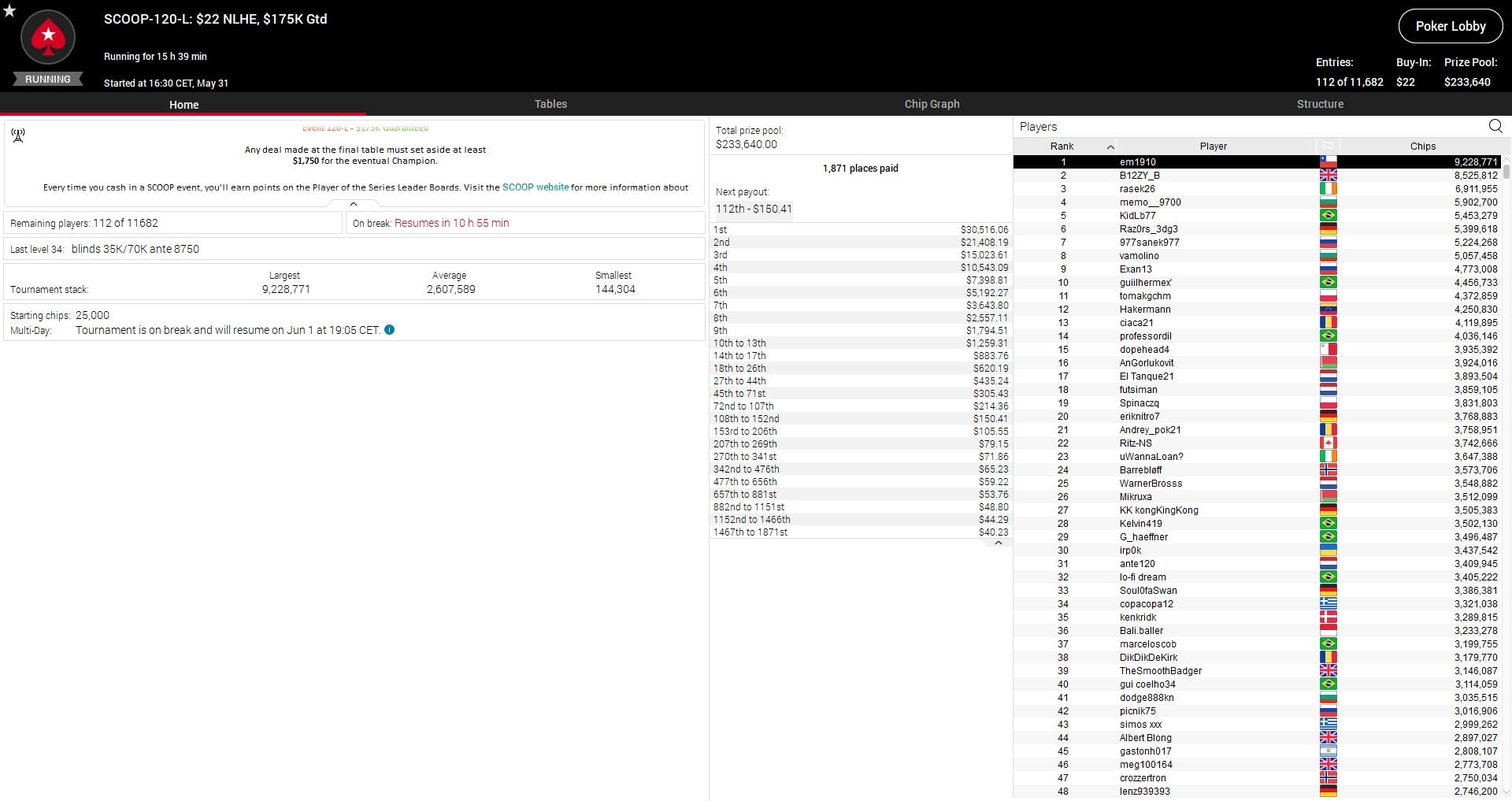Click the flag next to simos xxx

1329,725
